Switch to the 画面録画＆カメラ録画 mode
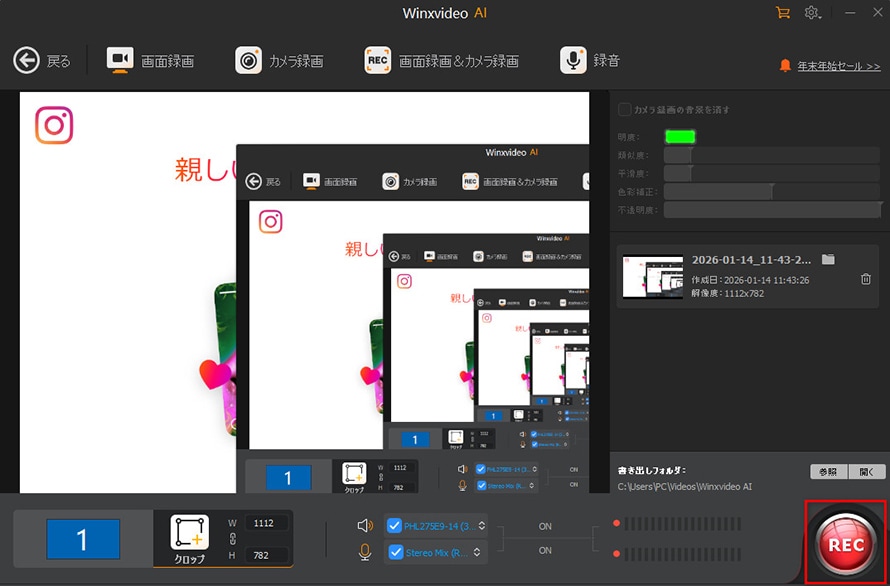This screenshot has width=890, height=586. 442,61
